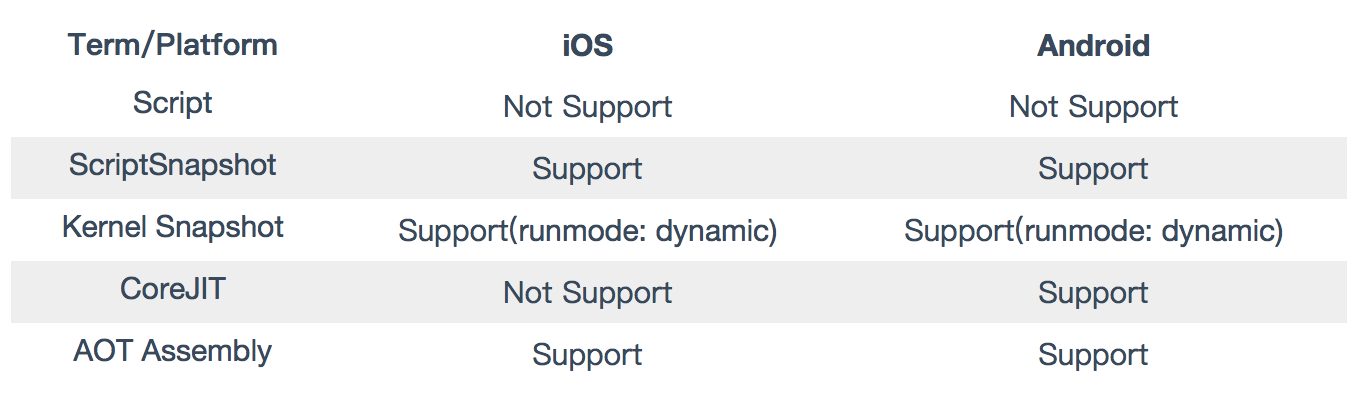The image size is (1350, 414).
Task: Click Android Support cell for ScriptSnapshot
Action: (1093, 169)
